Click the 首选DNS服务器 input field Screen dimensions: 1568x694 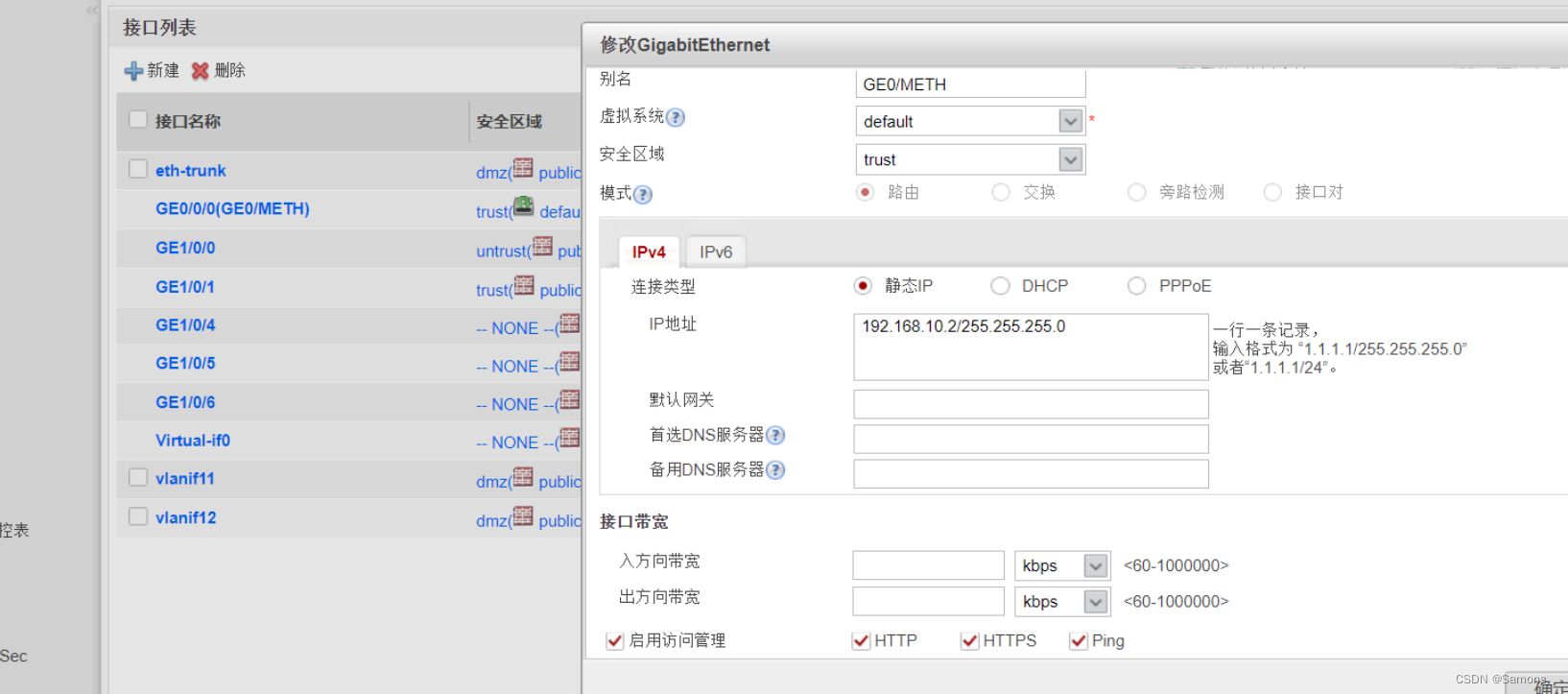[x=1031, y=439]
